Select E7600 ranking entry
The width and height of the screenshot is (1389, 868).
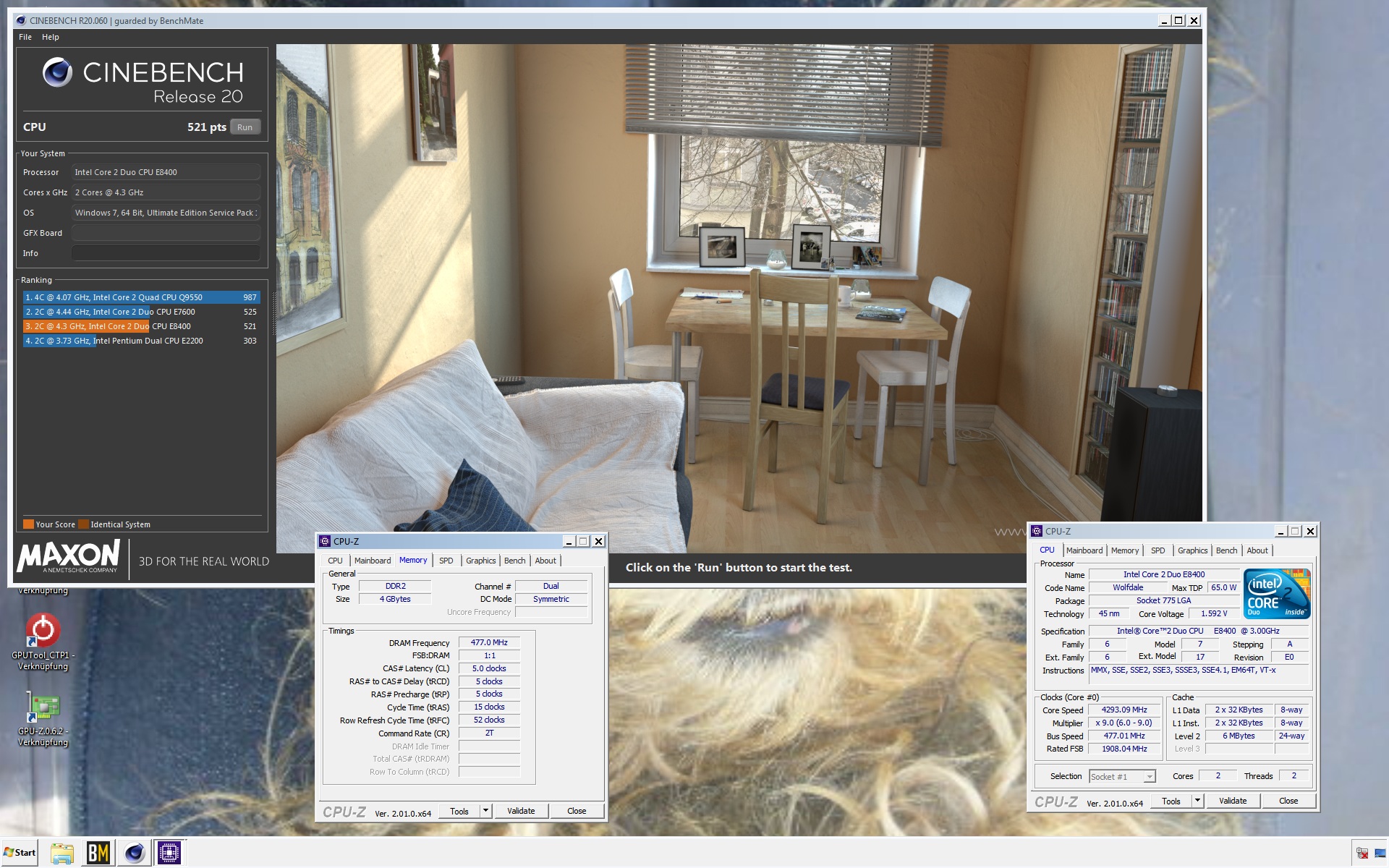click(x=141, y=312)
